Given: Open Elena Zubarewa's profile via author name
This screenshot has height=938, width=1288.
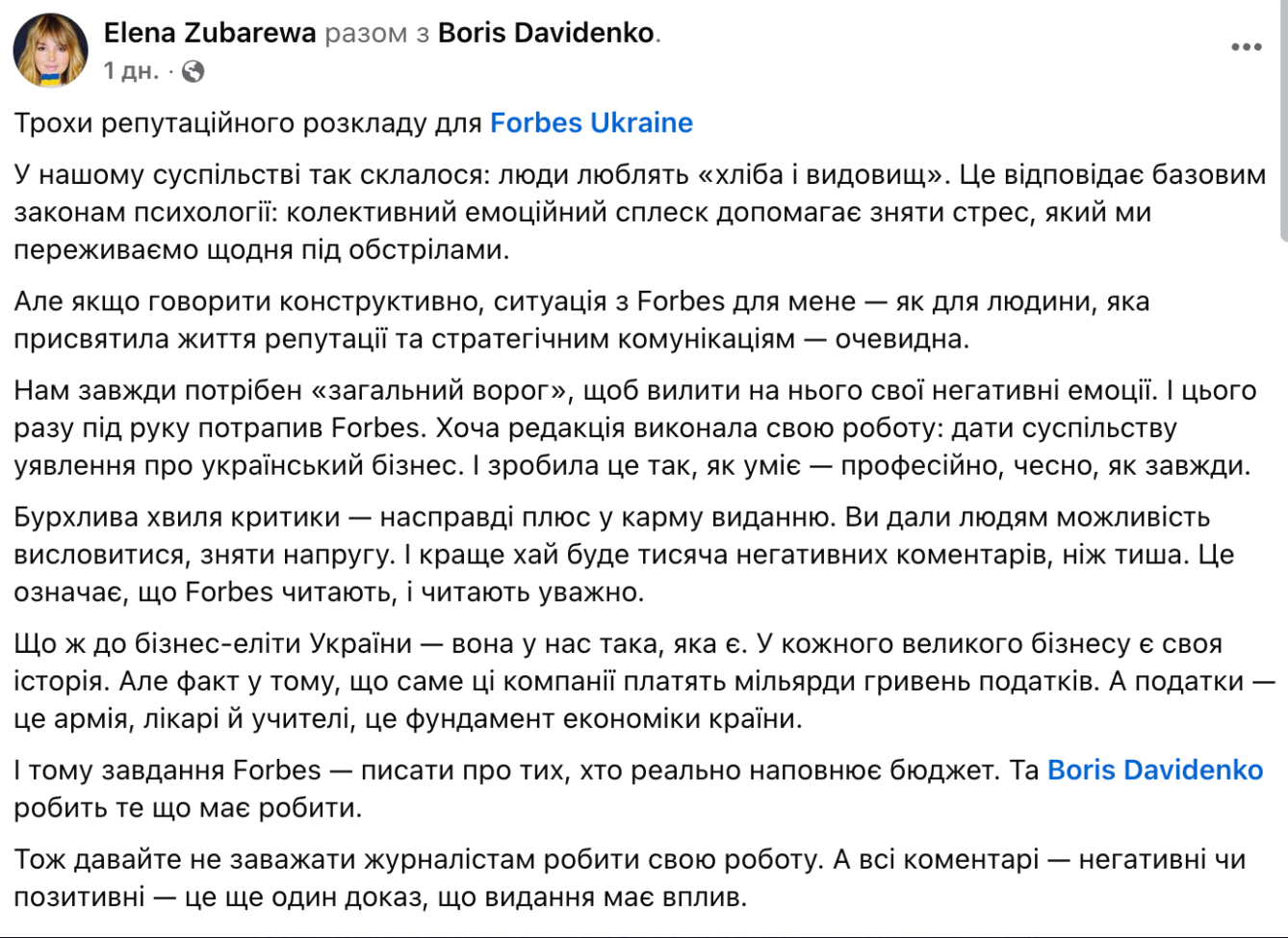Looking at the screenshot, I should pos(210,33).
